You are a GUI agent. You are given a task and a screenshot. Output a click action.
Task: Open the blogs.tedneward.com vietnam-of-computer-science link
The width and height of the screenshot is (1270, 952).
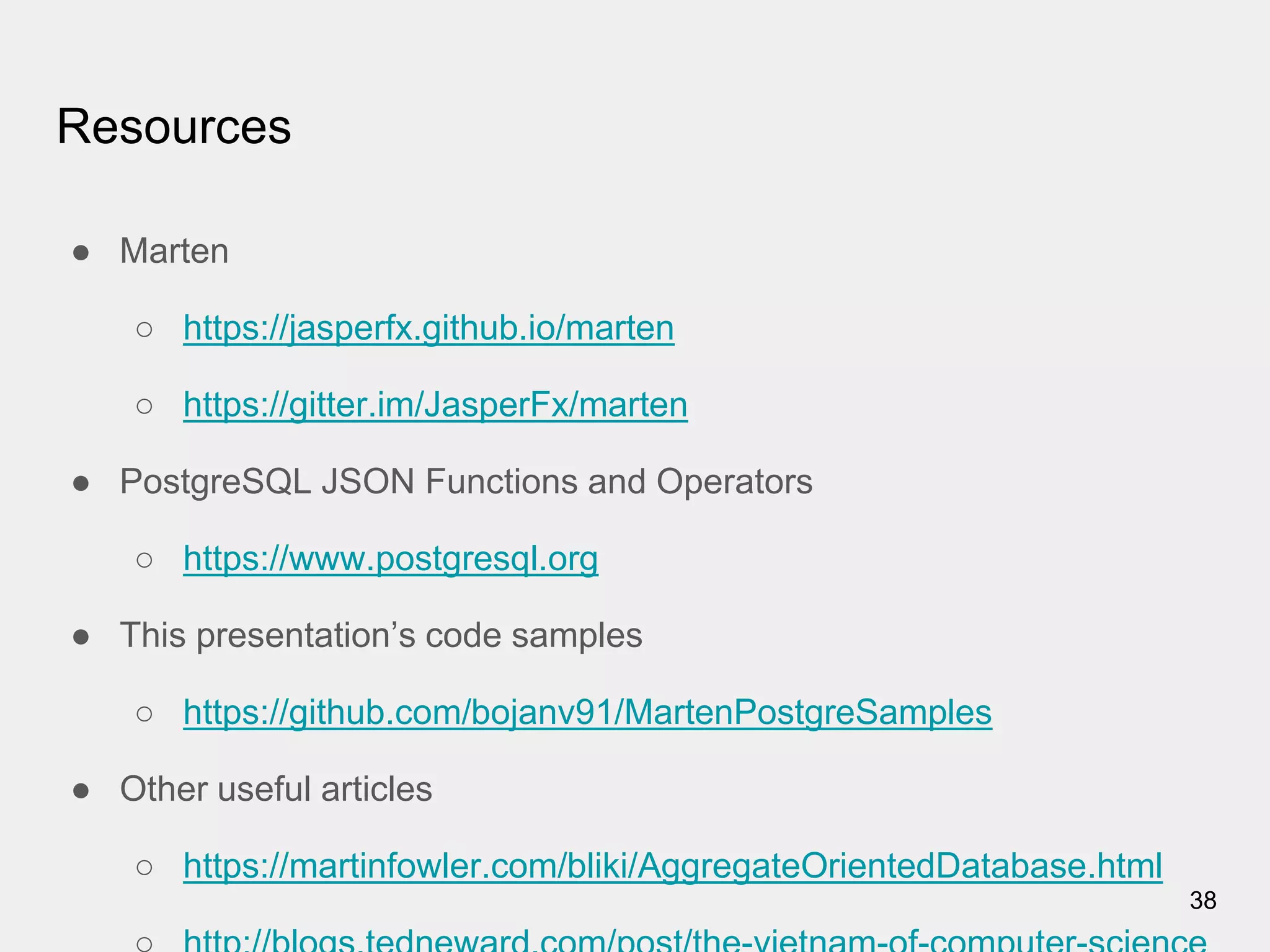point(695,940)
